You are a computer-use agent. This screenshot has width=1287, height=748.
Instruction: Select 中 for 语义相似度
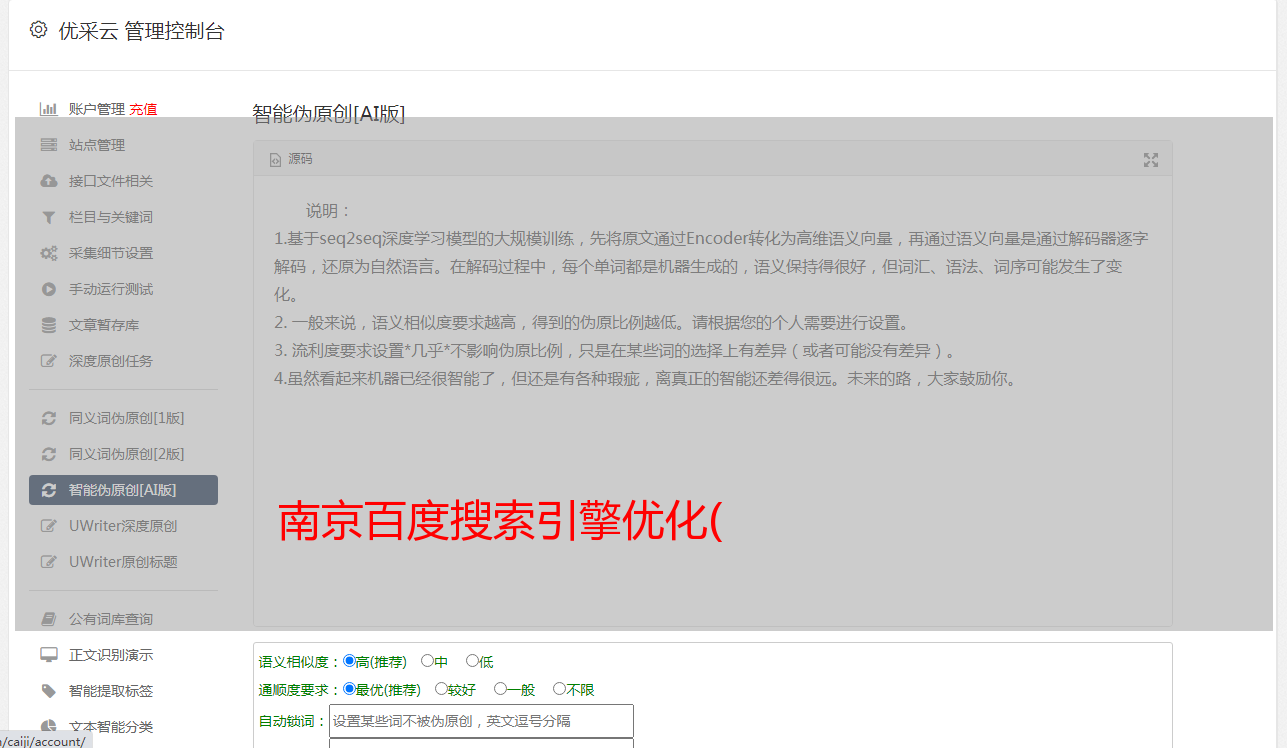pos(427,661)
